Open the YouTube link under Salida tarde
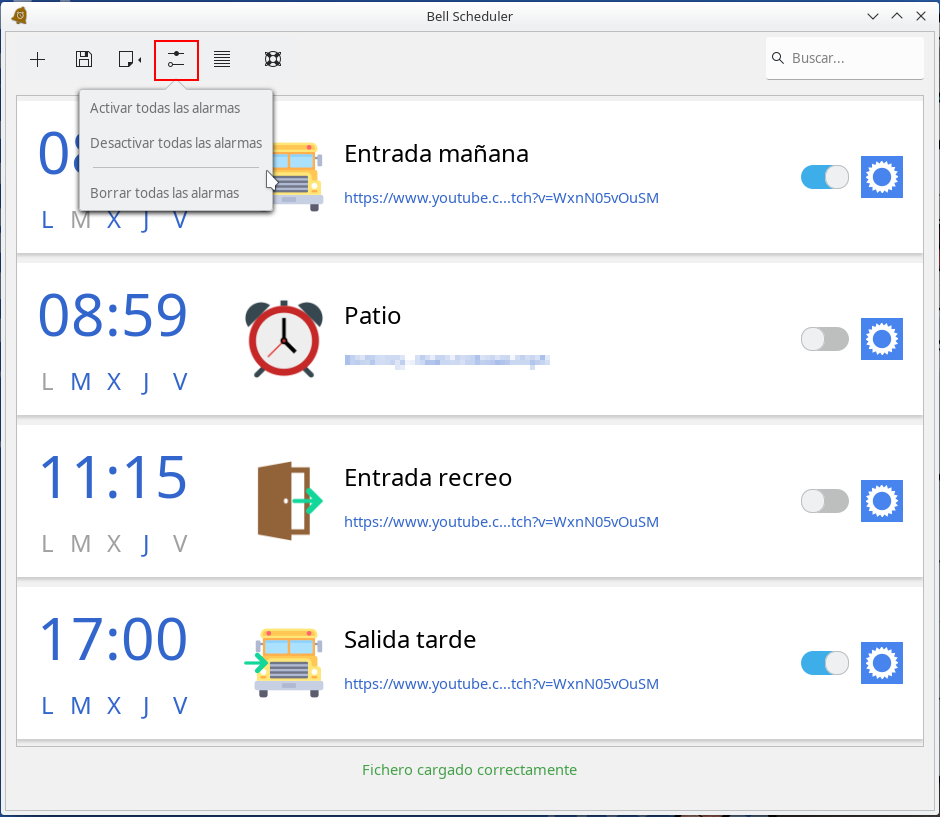The width and height of the screenshot is (940, 817). [501, 684]
